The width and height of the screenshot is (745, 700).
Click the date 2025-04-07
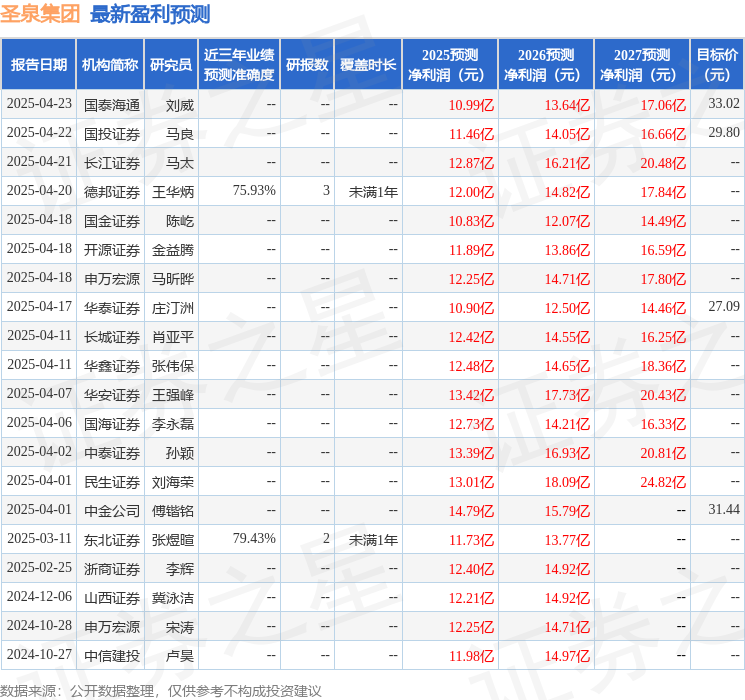39,393
